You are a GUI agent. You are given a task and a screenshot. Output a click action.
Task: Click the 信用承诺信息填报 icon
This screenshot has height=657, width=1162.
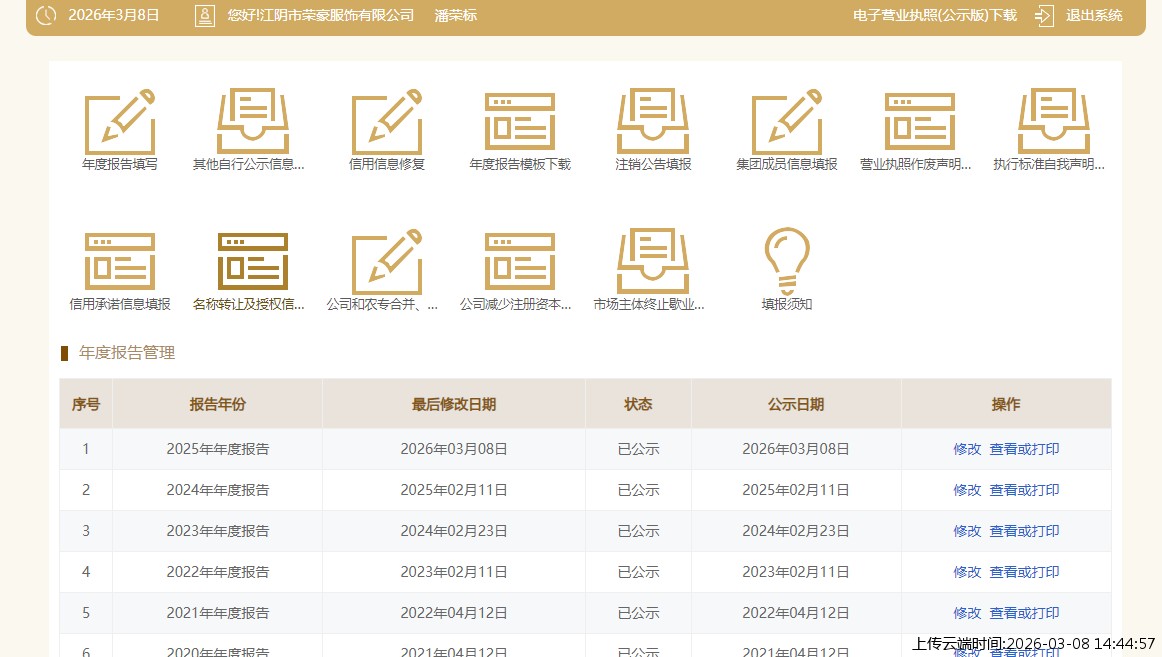(120, 264)
